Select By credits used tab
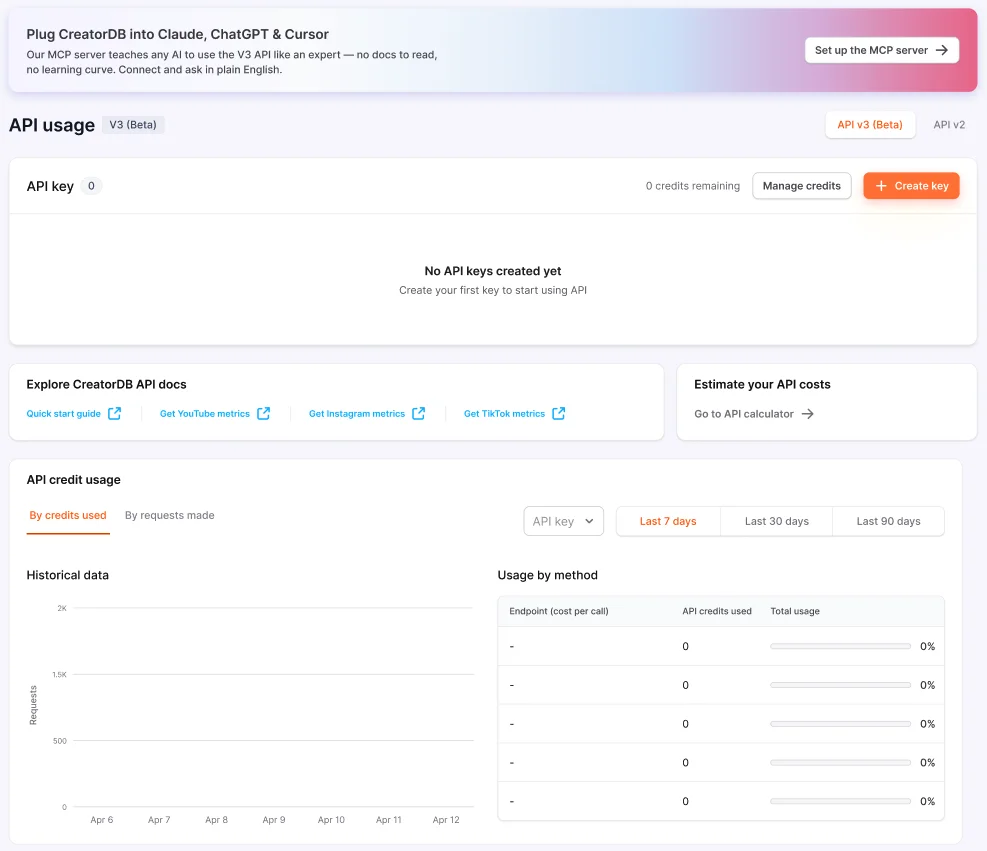Viewport: 987px width, 851px height. 68,516
